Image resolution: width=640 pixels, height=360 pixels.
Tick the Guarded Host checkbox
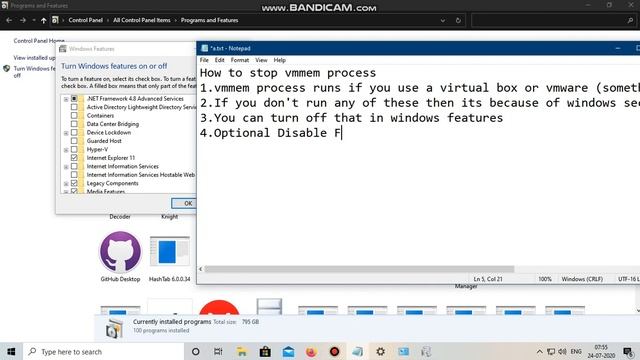click(x=74, y=141)
